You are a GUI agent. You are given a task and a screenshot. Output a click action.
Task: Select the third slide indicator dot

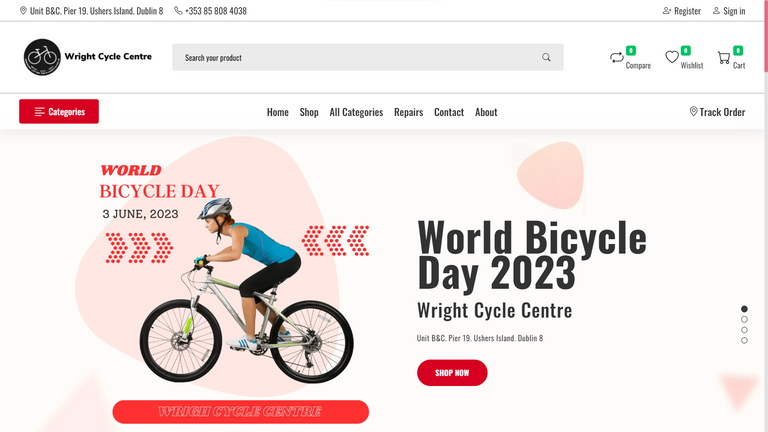pyautogui.click(x=744, y=330)
